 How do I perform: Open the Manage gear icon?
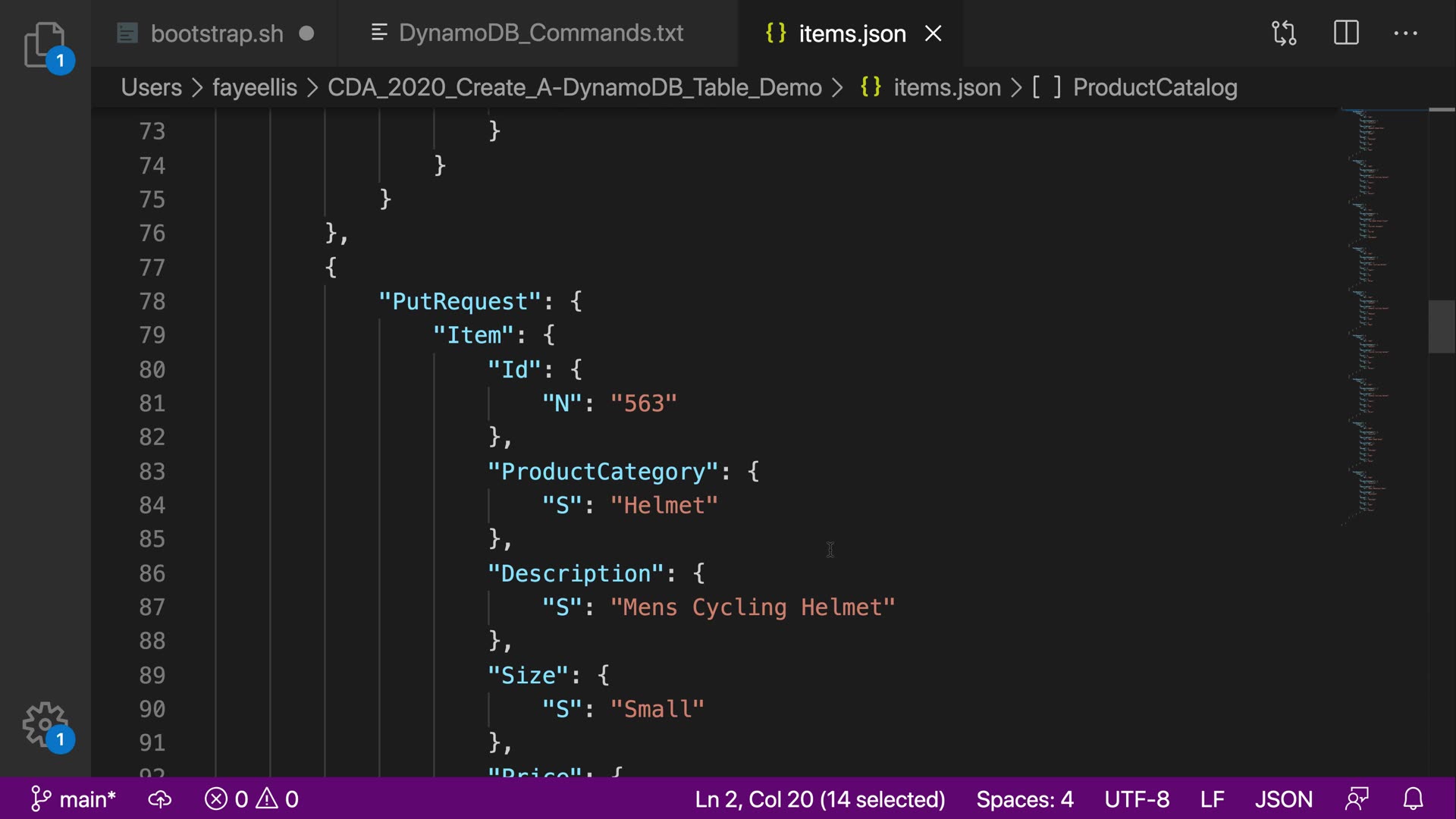click(x=44, y=724)
